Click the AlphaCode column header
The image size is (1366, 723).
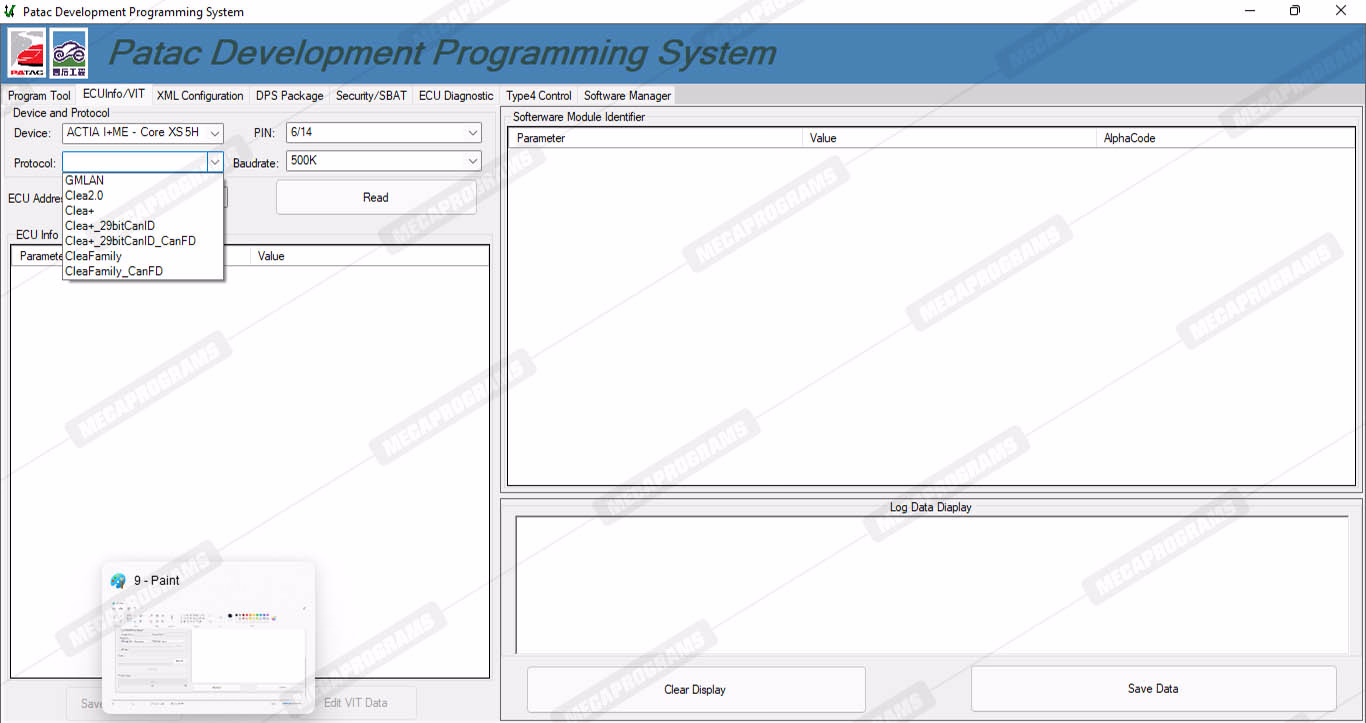(x=1225, y=138)
